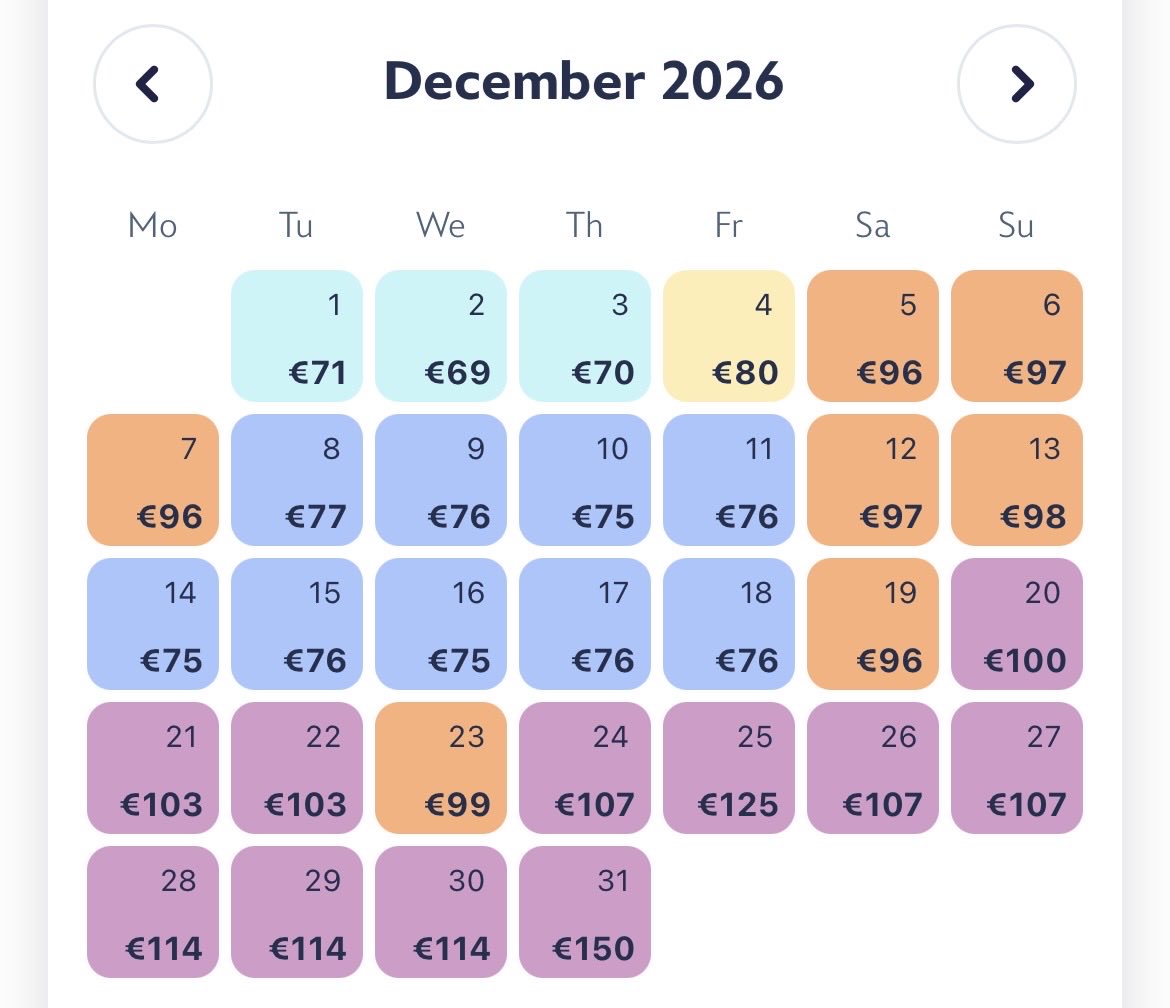The width and height of the screenshot is (1170, 1008).
Task: Select December 10 priced at €75
Action: (x=585, y=480)
